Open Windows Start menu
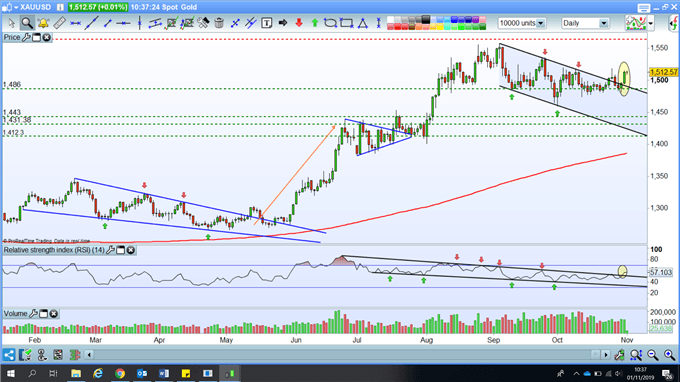 pos(10,373)
